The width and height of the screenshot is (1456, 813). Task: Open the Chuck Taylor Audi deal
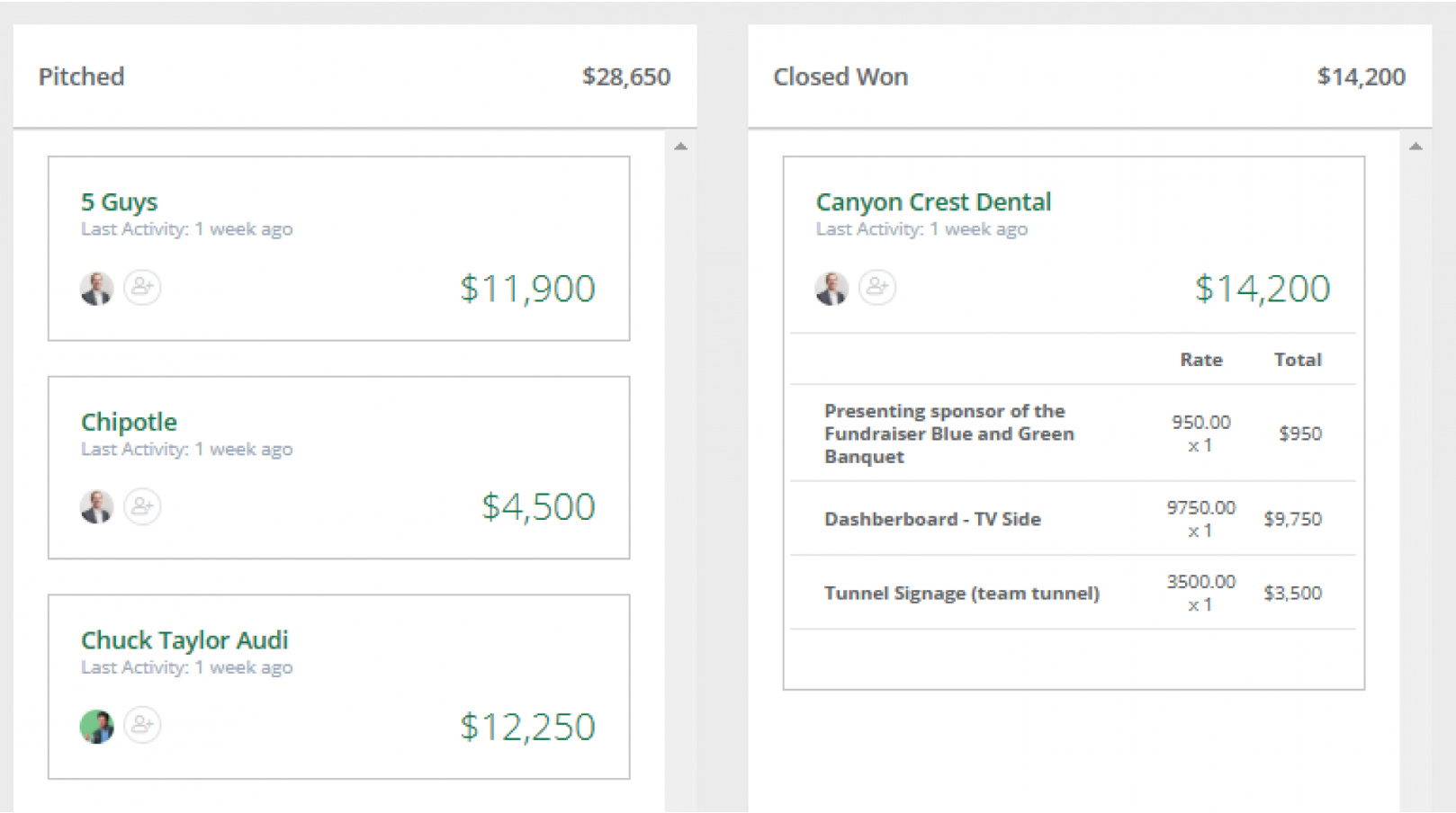(x=184, y=640)
